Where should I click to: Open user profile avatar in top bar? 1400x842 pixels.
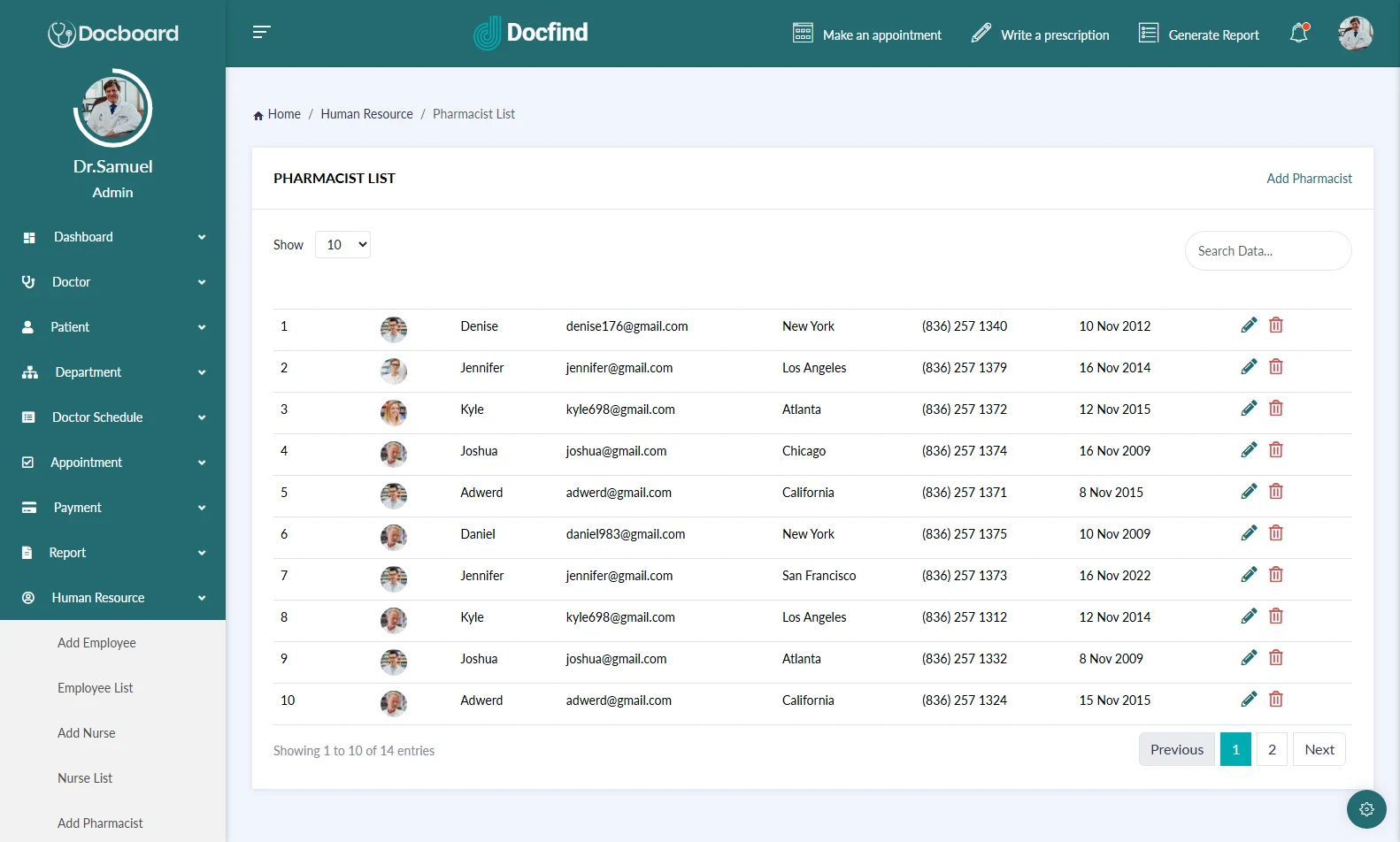(x=1355, y=34)
